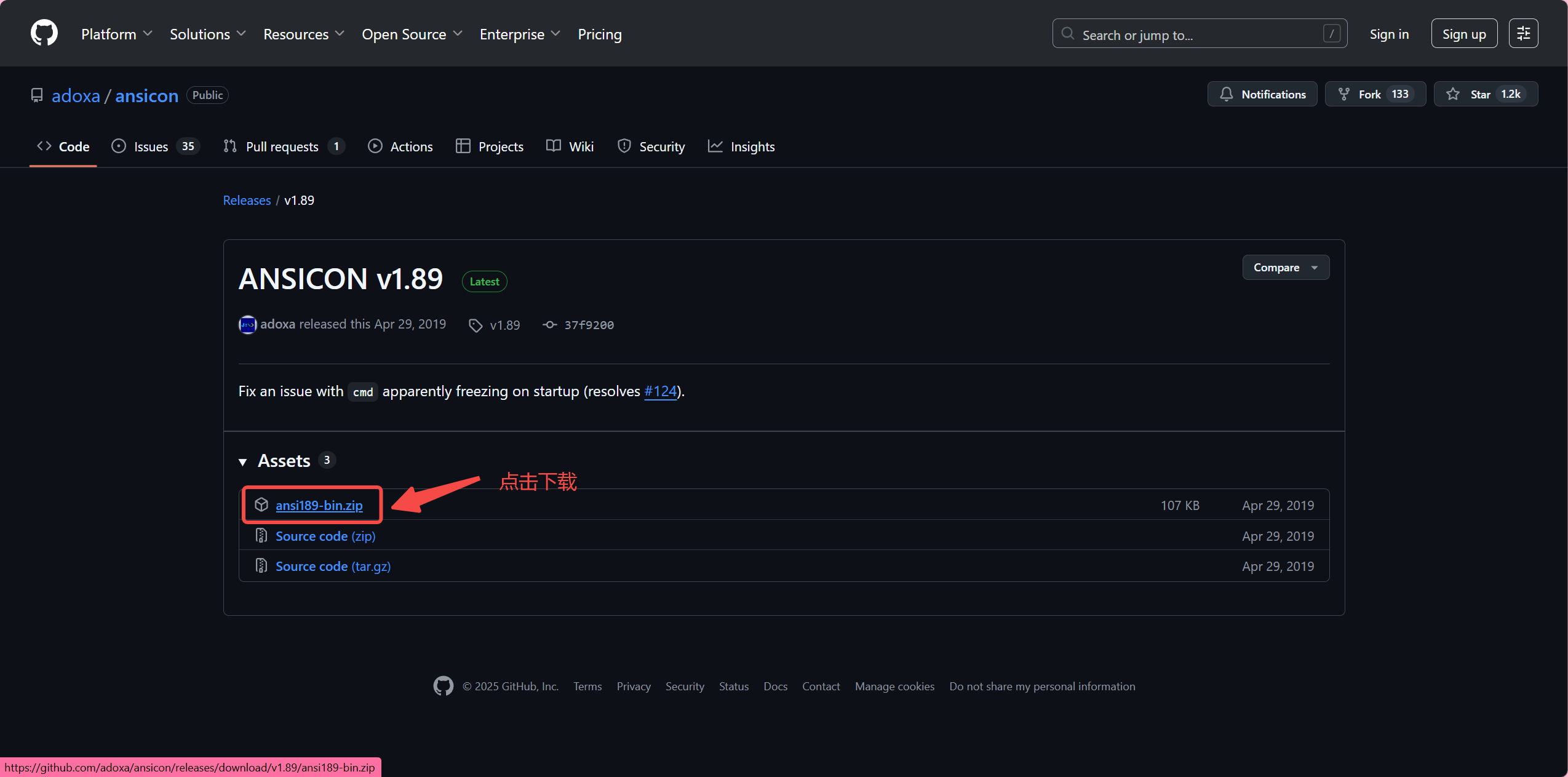Screen dimensions: 1568x777
Task: Expand the Open Source menu
Action: 412,34
